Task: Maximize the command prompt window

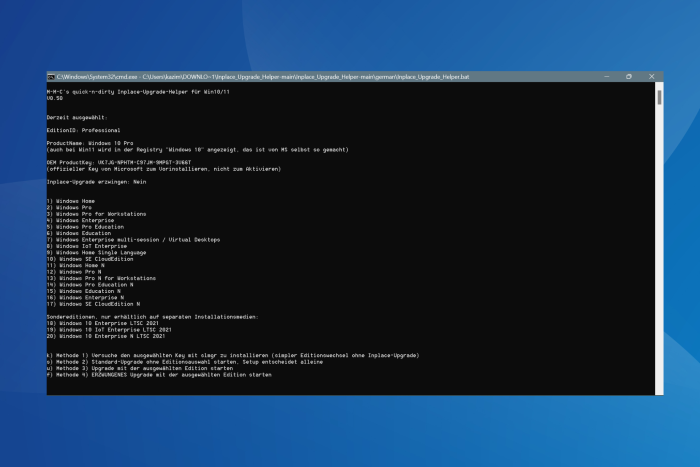Action: tap(629, 77)
